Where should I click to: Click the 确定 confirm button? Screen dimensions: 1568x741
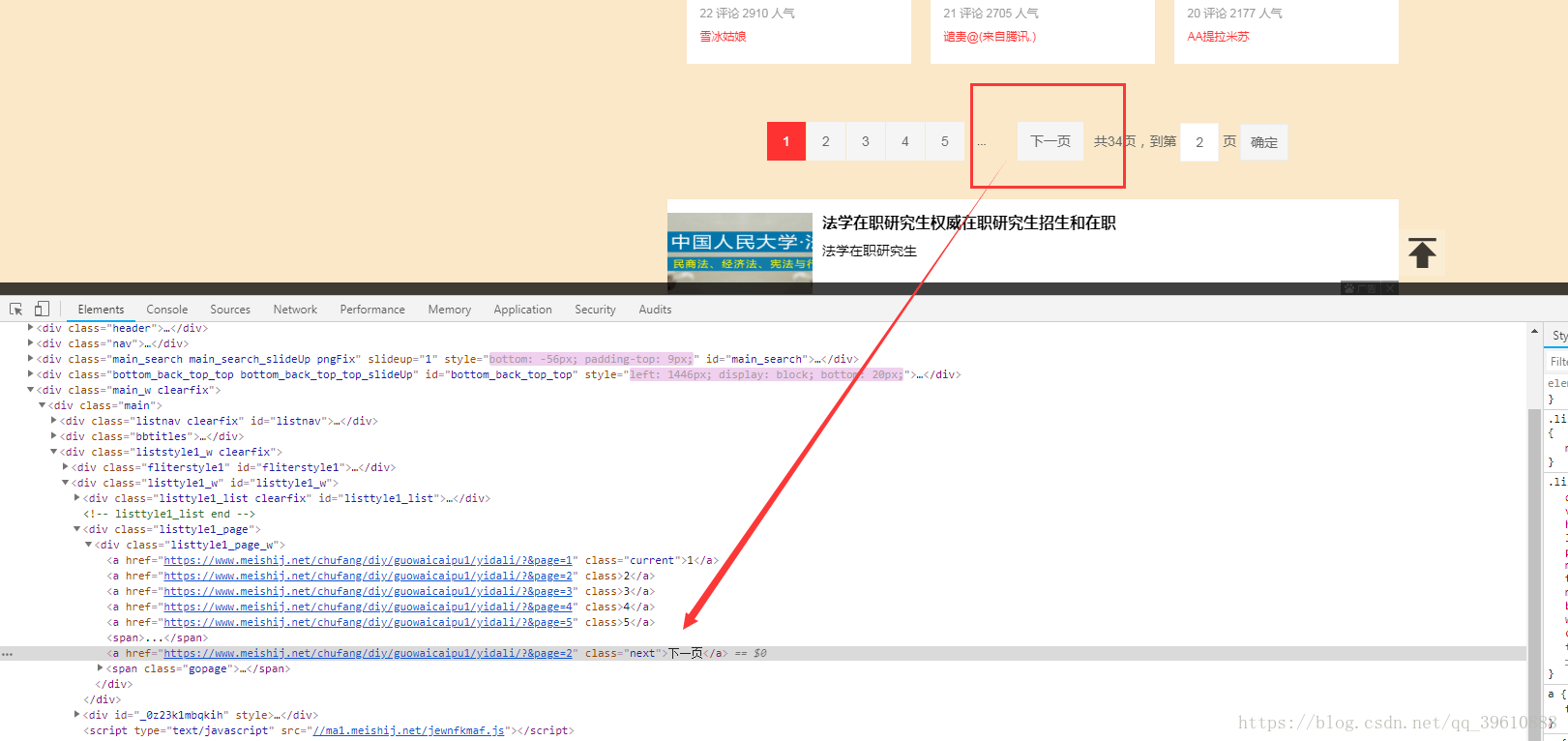coord(1264,142)
